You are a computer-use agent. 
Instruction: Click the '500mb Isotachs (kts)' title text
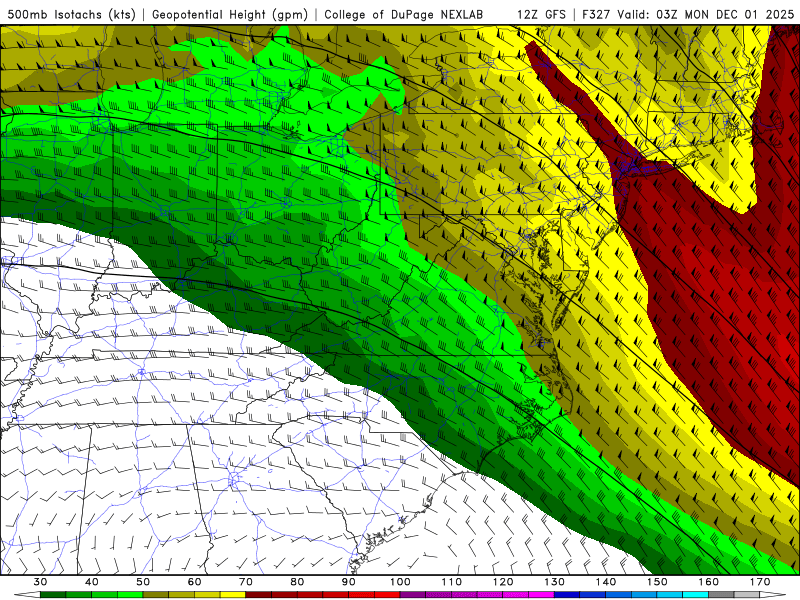tap(71, 14)
